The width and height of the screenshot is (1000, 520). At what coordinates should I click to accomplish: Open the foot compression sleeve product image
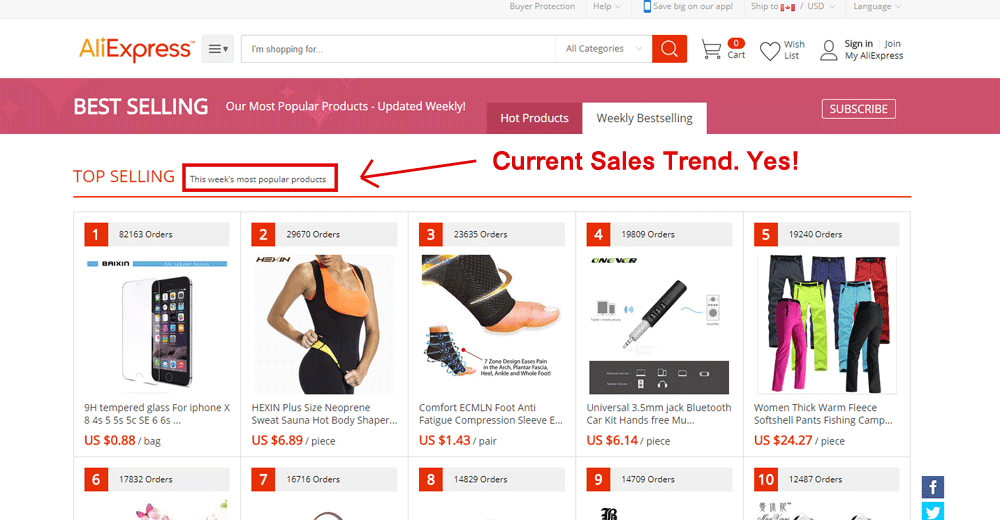(x=491, y=325)
